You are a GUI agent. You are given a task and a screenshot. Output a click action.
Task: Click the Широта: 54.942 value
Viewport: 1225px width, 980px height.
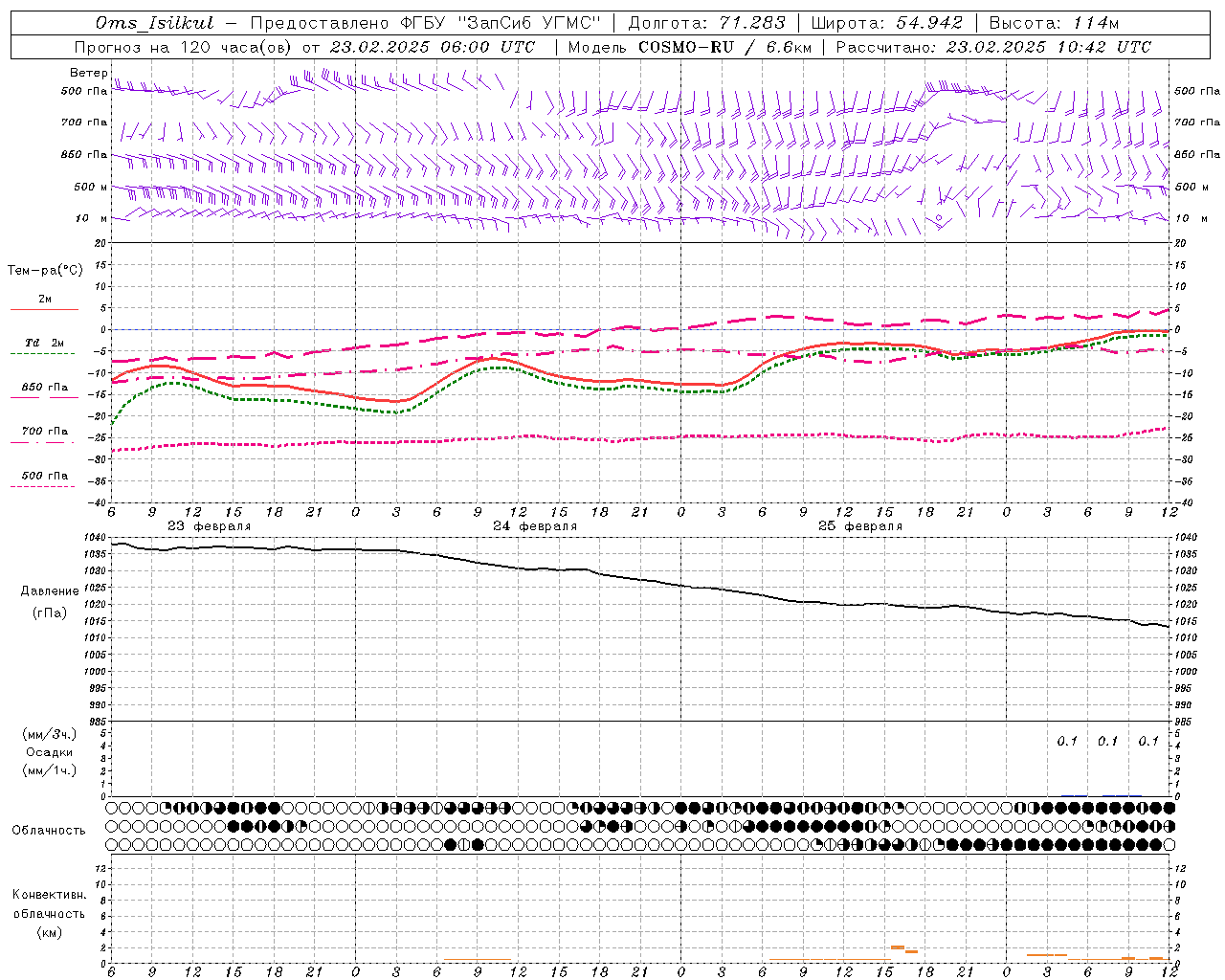pos(886,23)
